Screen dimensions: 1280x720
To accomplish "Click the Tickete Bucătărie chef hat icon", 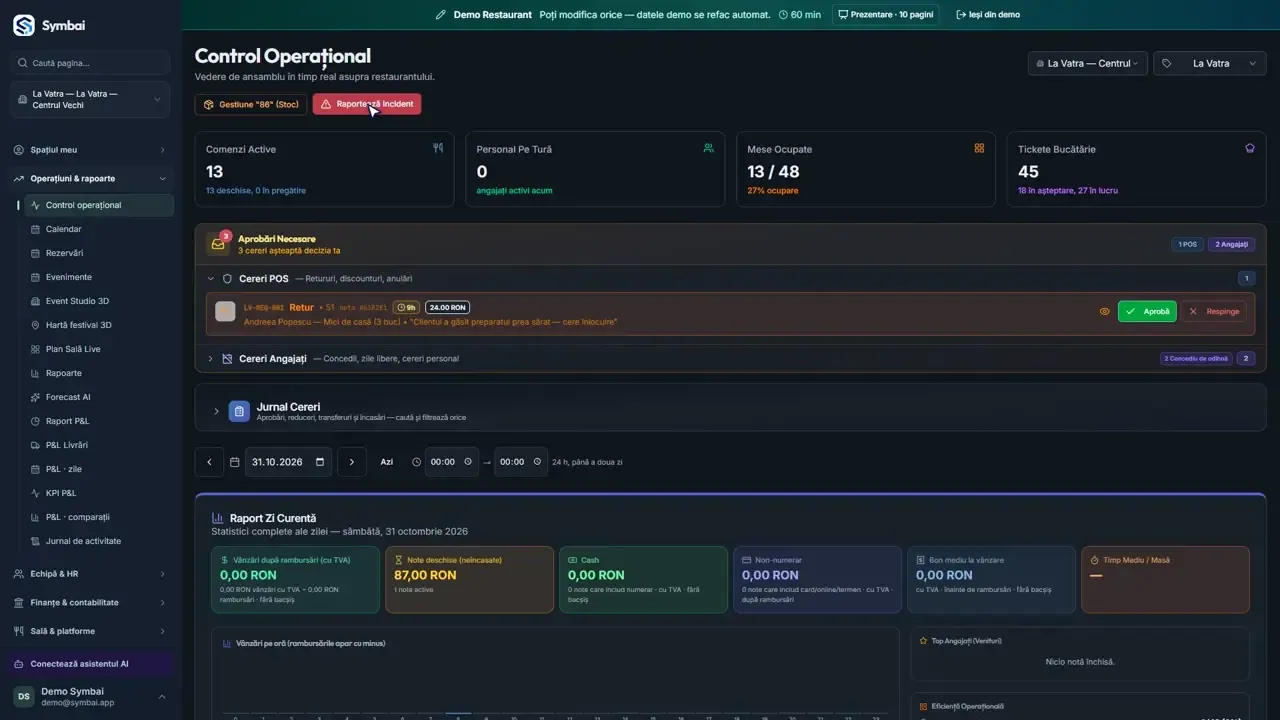I will click(x=1250, y=148).
